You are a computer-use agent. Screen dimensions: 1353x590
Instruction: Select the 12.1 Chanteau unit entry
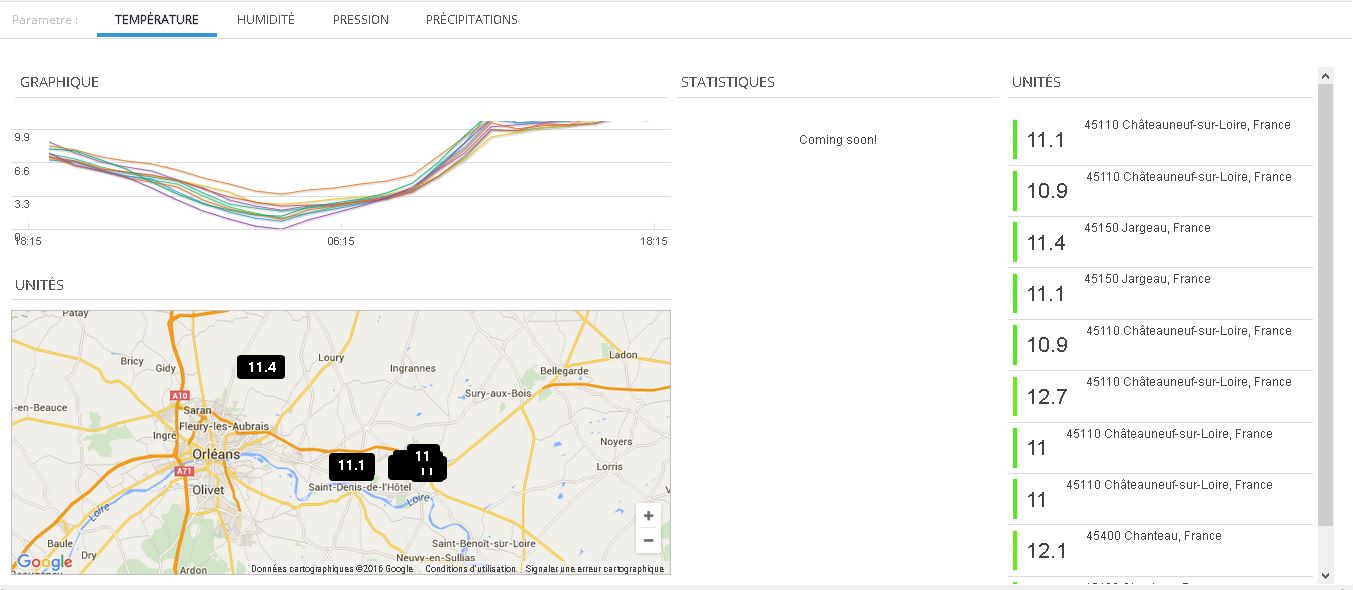click(1162, 550)
